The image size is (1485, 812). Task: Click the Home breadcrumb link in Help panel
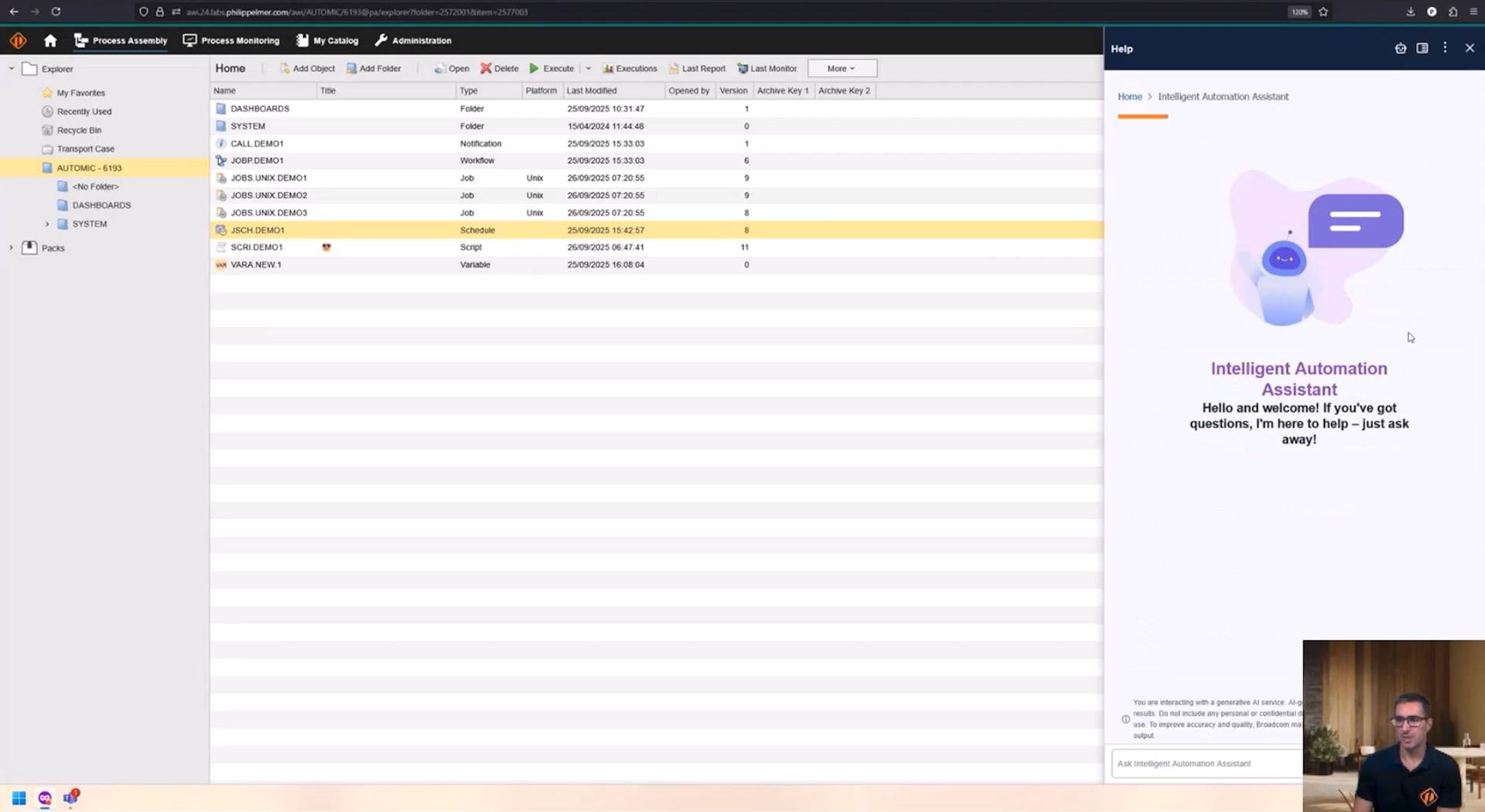1129,96
